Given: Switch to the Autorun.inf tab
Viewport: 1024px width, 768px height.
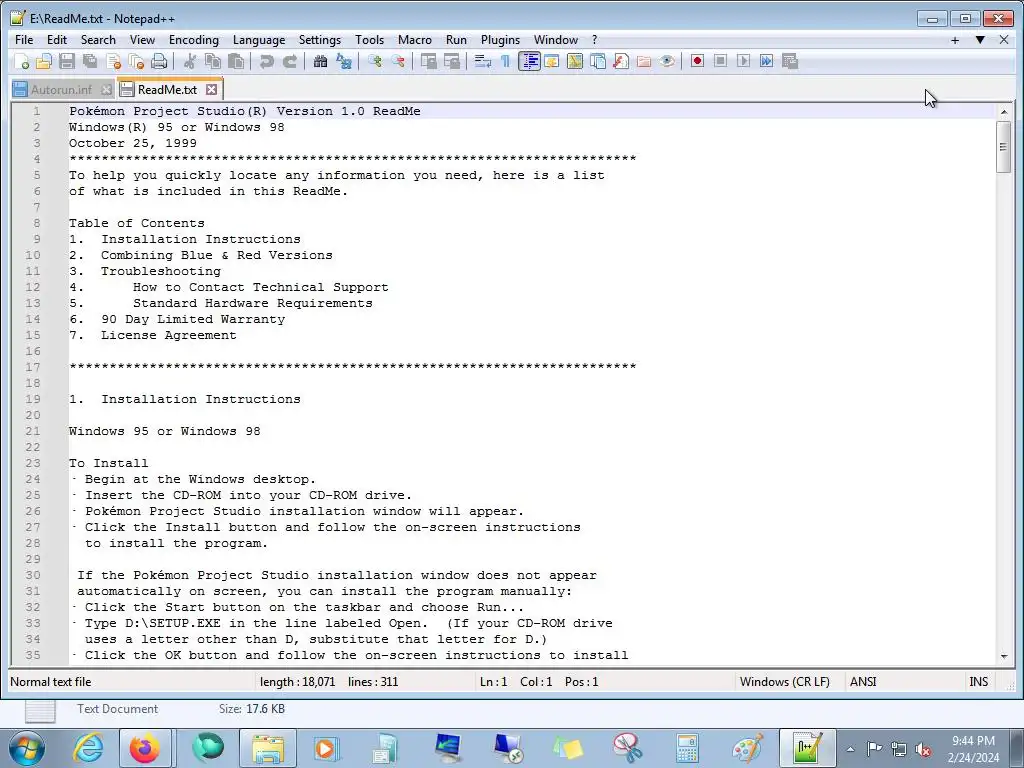Looking at the screenshot, I should click(61, 89).
